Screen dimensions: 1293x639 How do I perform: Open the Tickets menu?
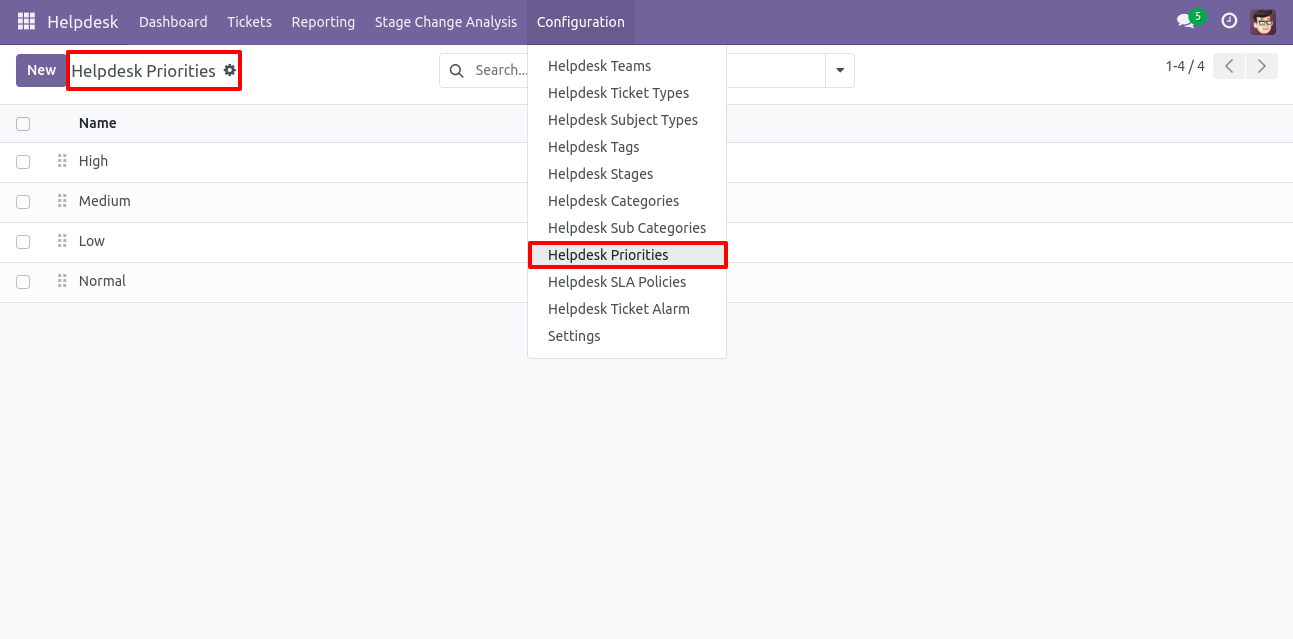(x=249, y=22)
